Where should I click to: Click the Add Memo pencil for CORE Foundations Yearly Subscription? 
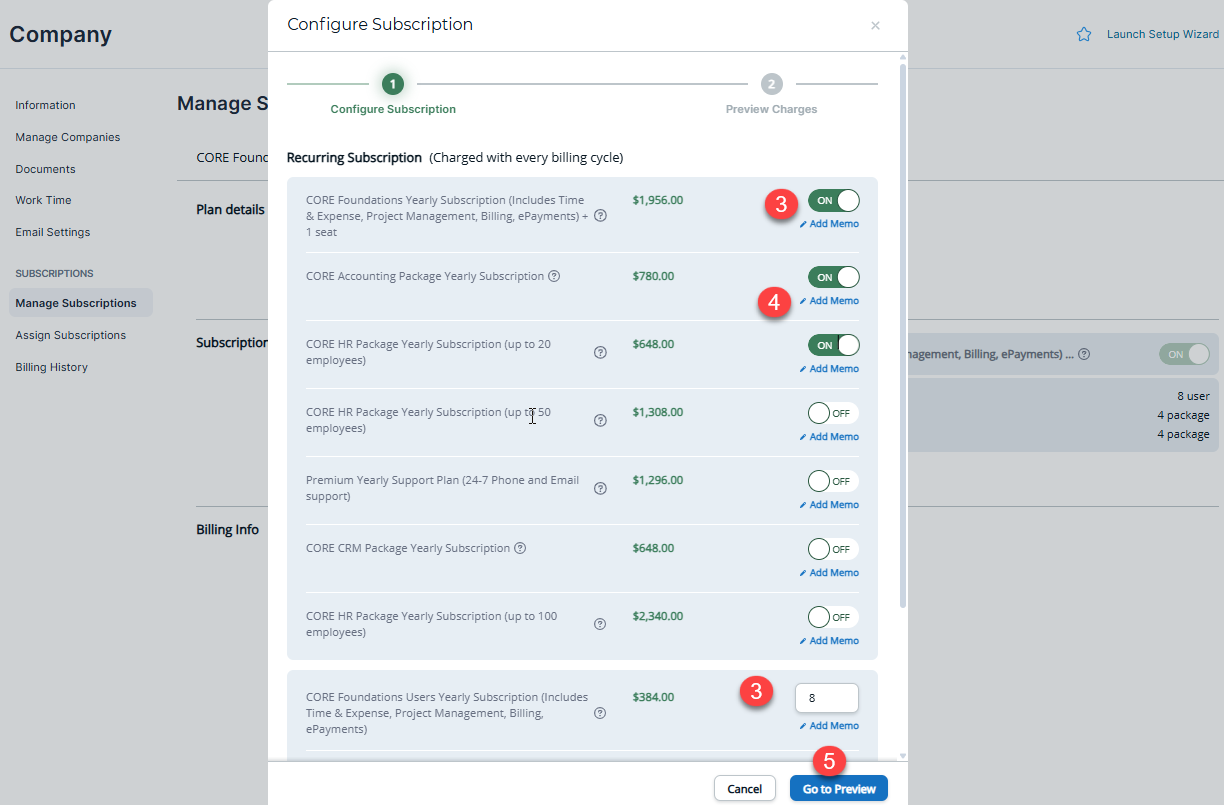pyautogui.click(x=830, y=223)
